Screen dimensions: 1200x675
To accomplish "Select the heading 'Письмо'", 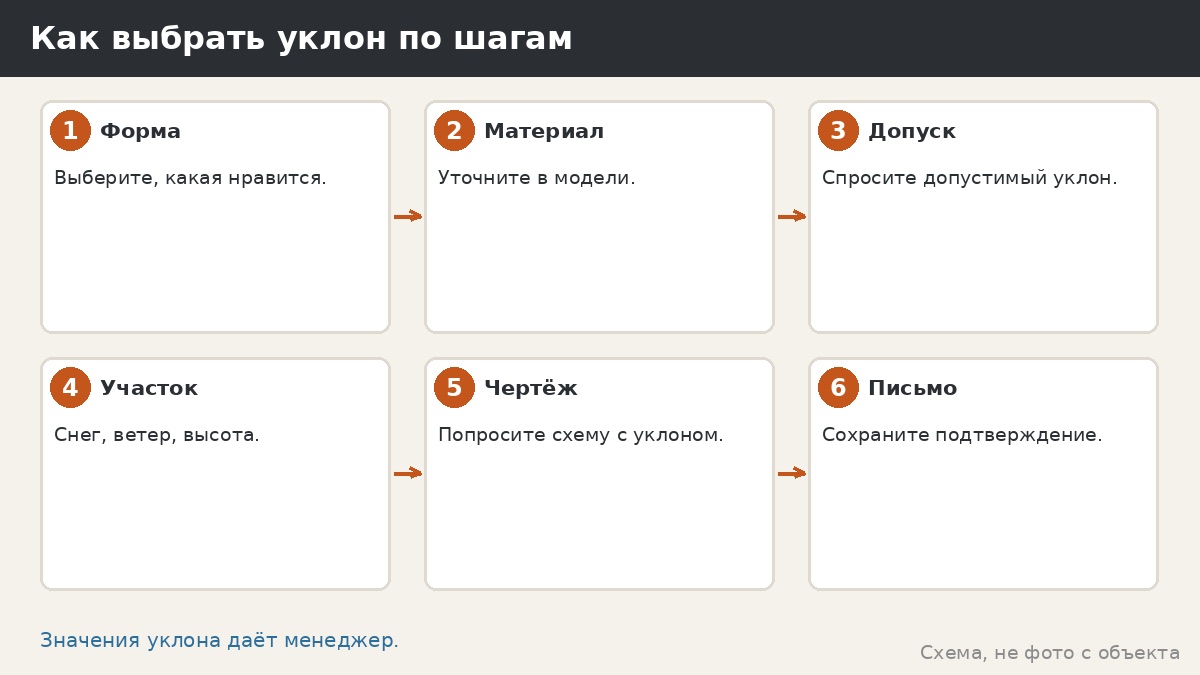I will click(x=912, y=388).
